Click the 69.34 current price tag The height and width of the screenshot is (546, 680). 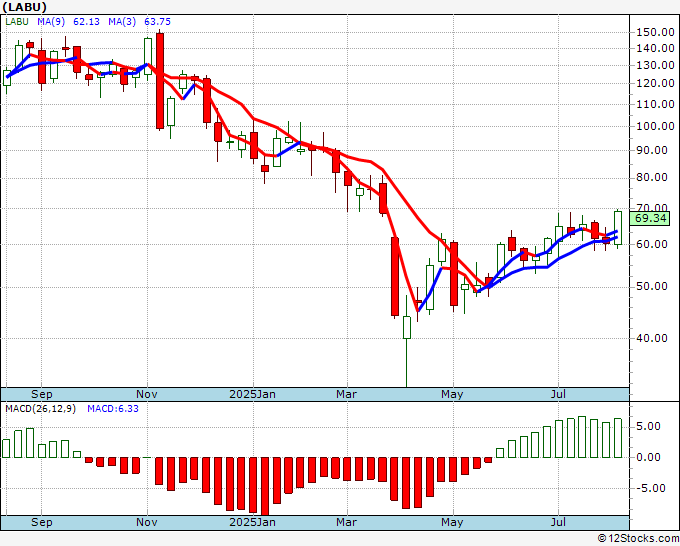650,218
